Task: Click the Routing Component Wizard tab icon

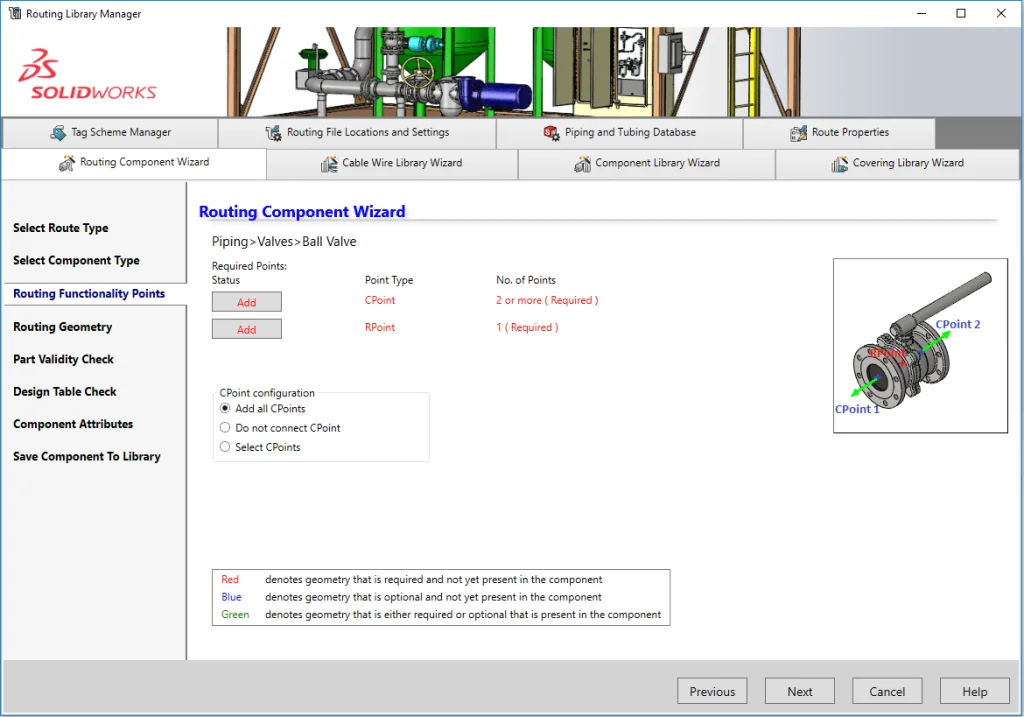Action: point(67,163)
